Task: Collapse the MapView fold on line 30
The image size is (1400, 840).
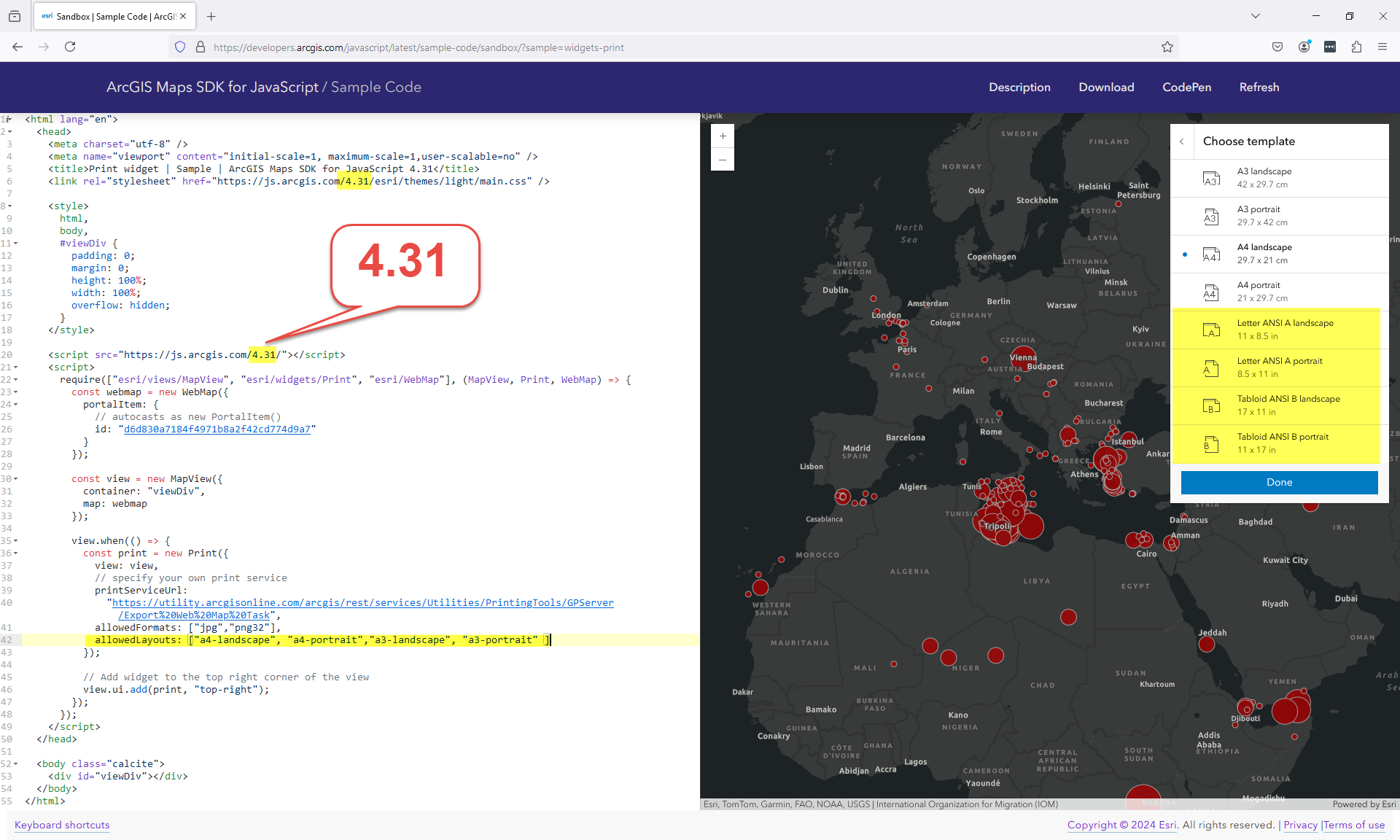Action: click(x=15, y=479)
